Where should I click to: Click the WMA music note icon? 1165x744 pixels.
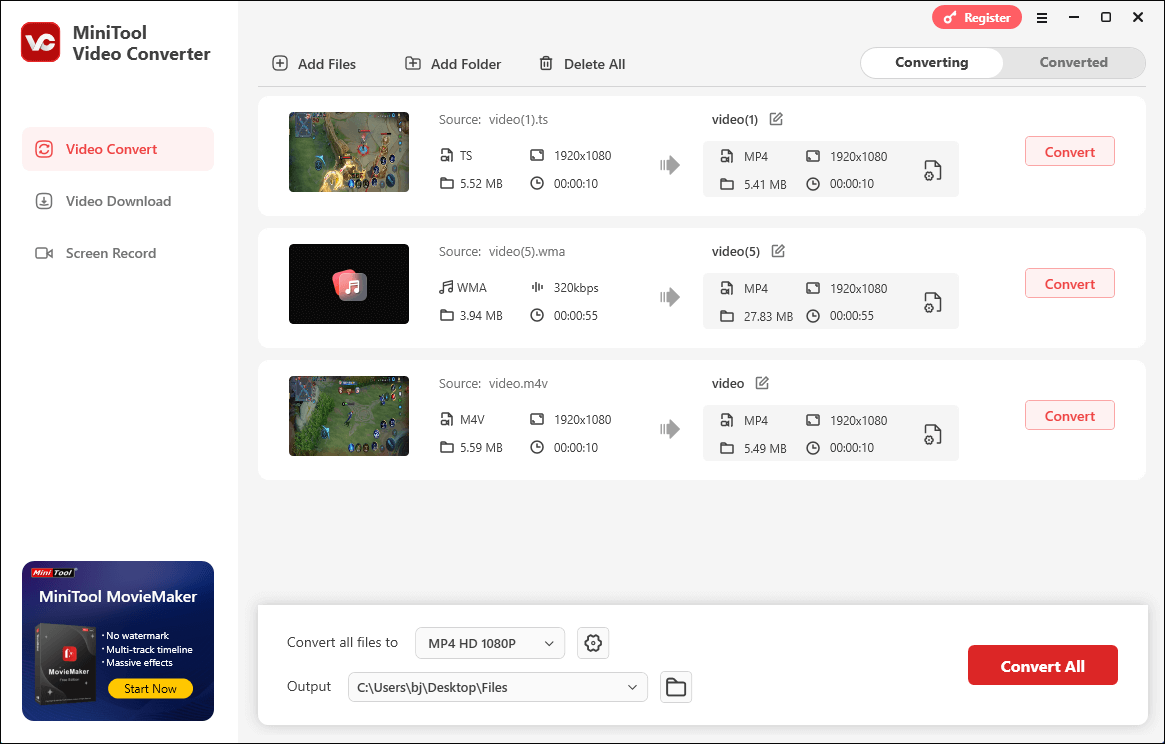446,287
